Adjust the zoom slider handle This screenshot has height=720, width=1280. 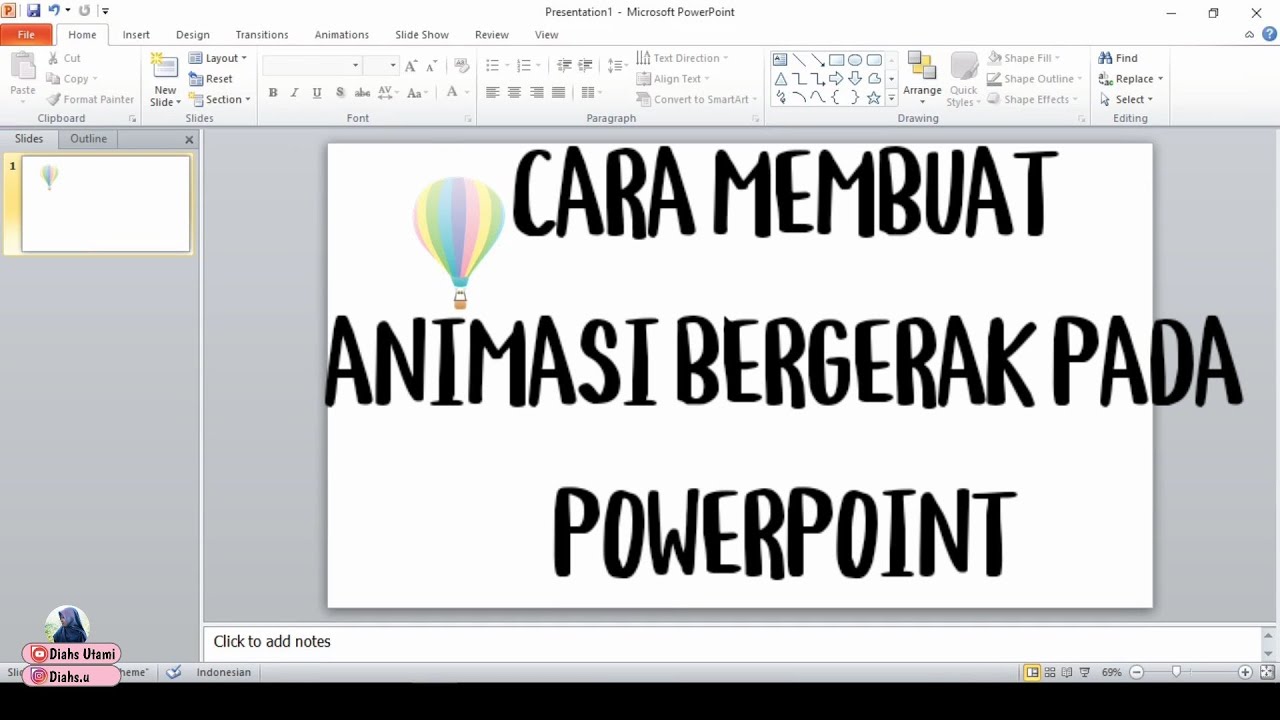tap(1177, 672)
